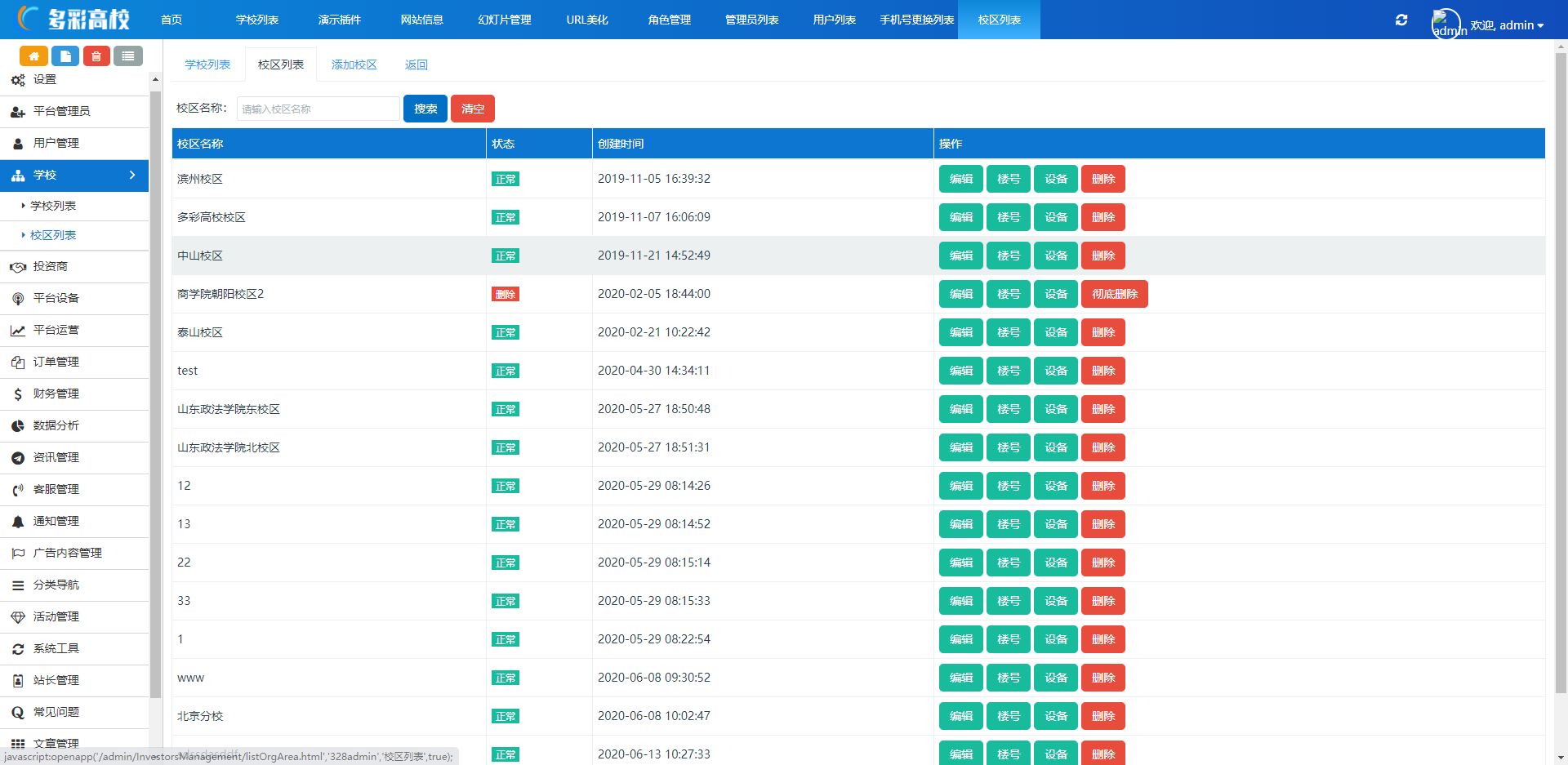Click 编辑 for 滨州校区 row
The image size is (1568, 765).
961,179
